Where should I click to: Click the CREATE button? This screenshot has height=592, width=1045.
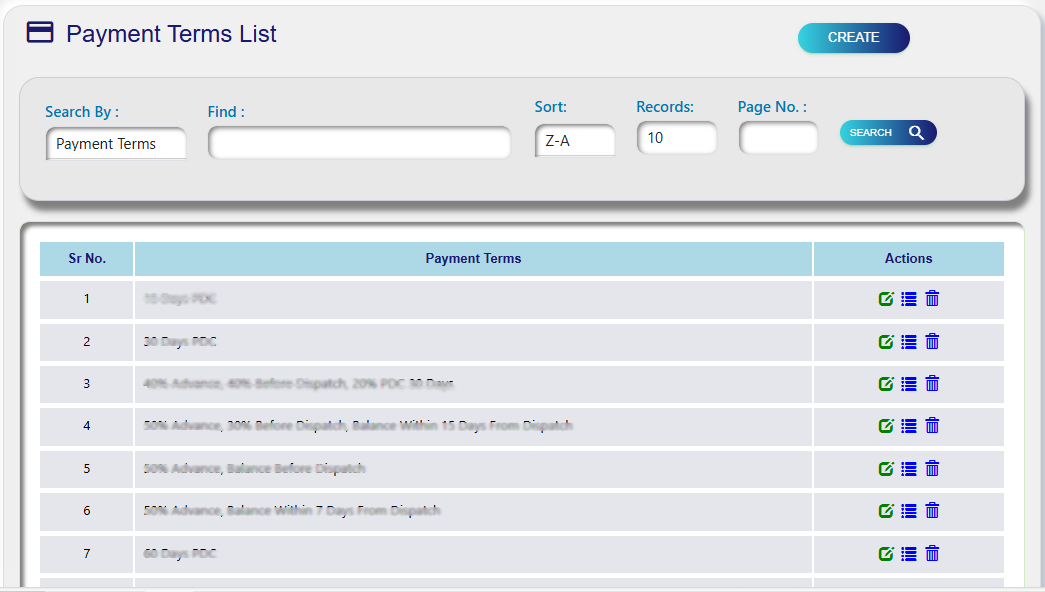[x=853, y=38]
